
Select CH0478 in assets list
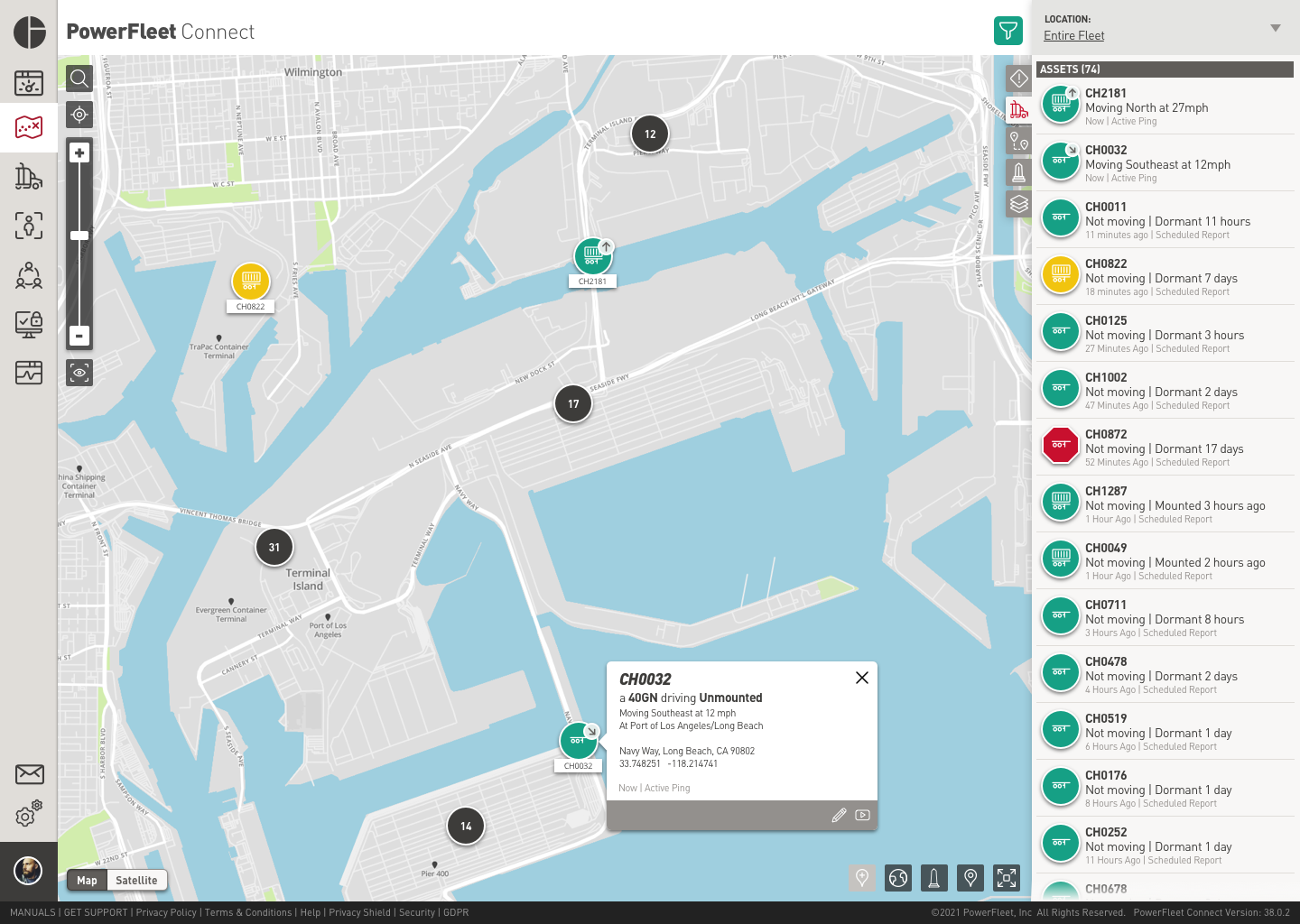1165,675
